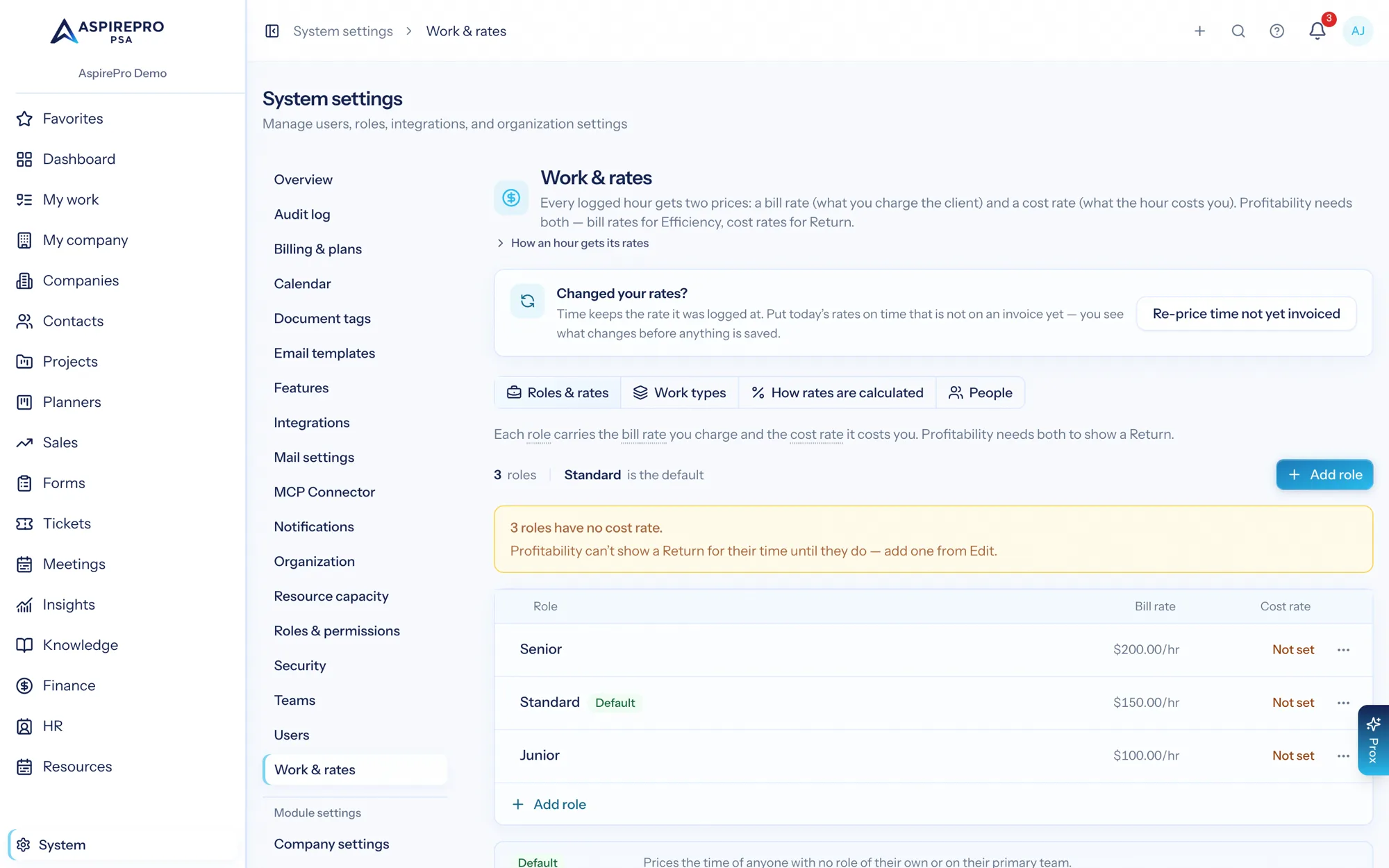Open Audit log settings

[x=356, y=215]
